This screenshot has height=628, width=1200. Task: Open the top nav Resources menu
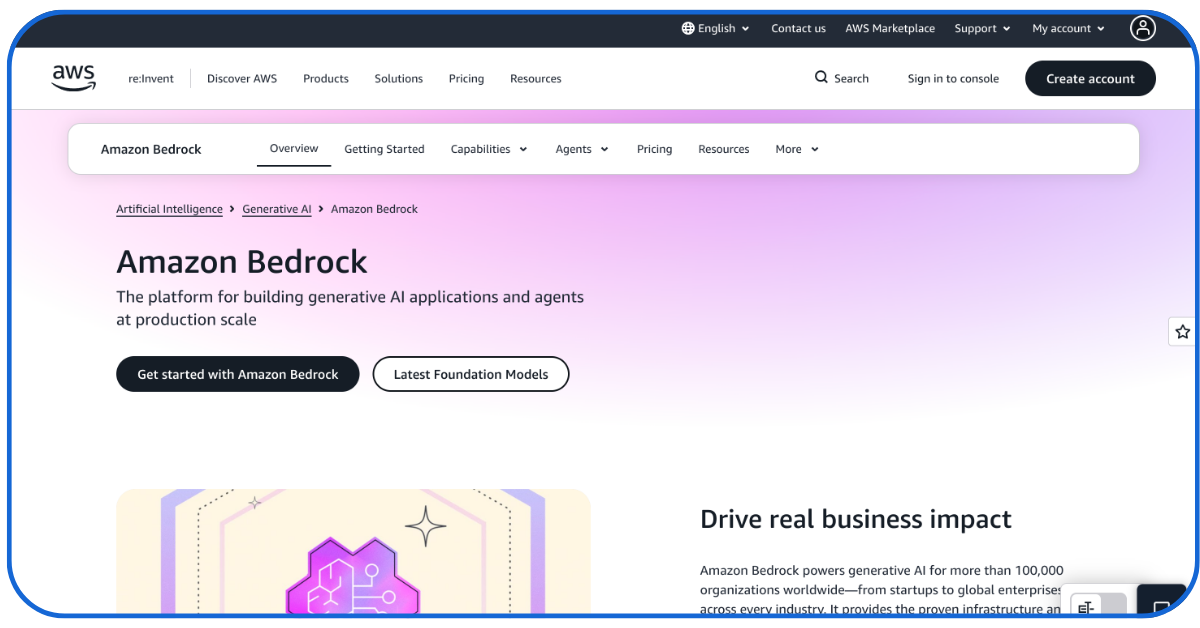[536, 78]
